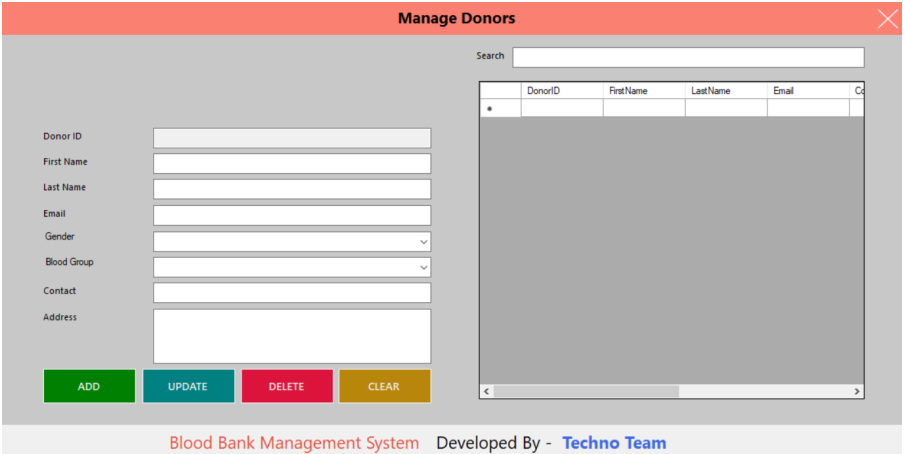The height and width of the screenshot is (454, 905).
Task: Click the Manage Donors title text
Action: [x=457, y=18]
